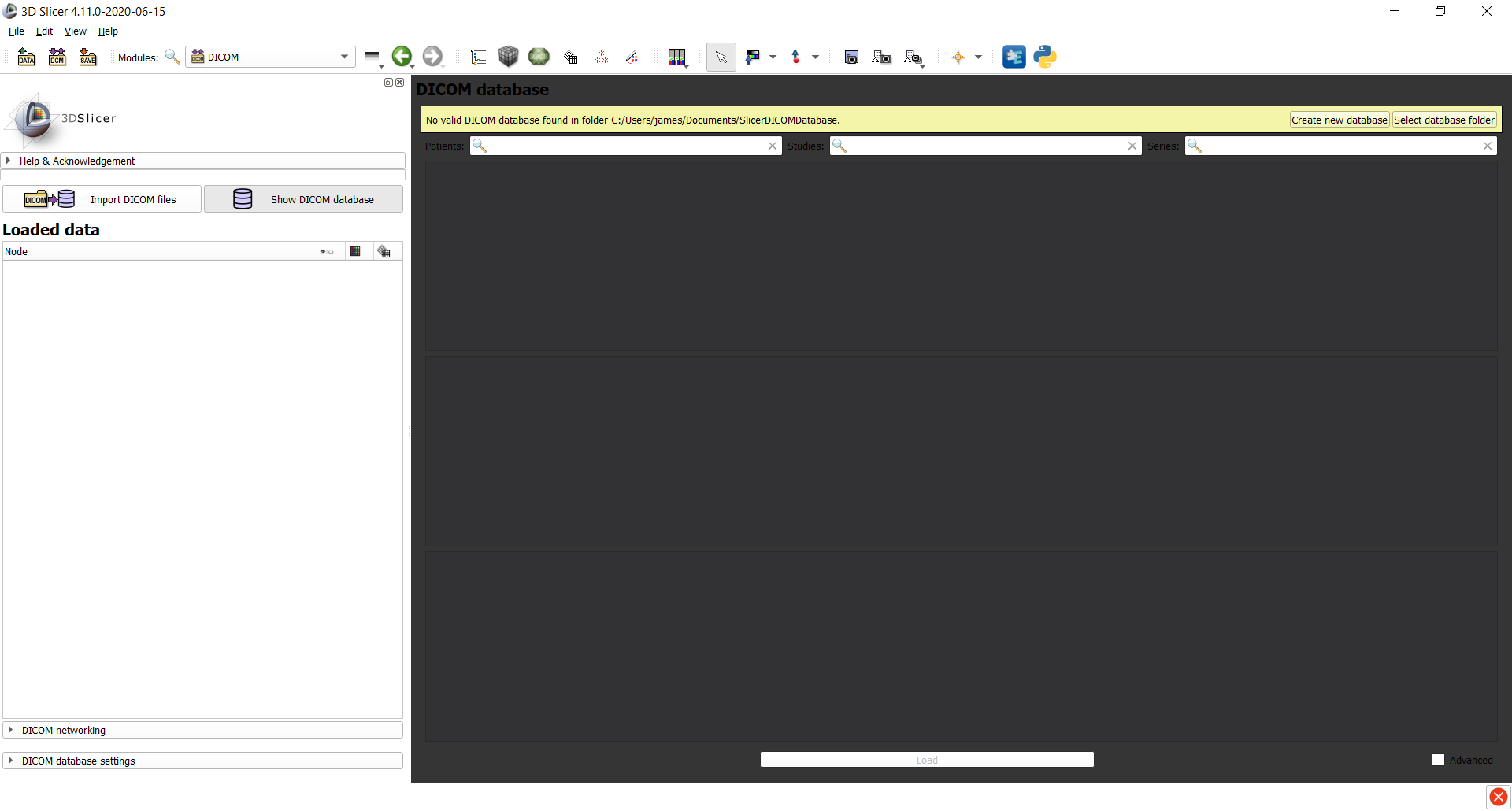Capture a screenshot with the camera icon
The height and width of the screenshot is (811, 1512).
tap(851, 57)
